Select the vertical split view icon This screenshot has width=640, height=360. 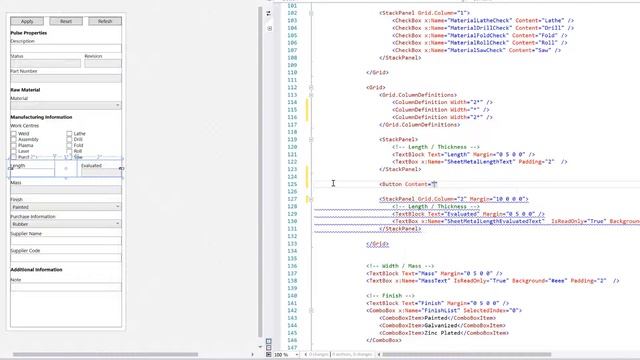point(269,341)
